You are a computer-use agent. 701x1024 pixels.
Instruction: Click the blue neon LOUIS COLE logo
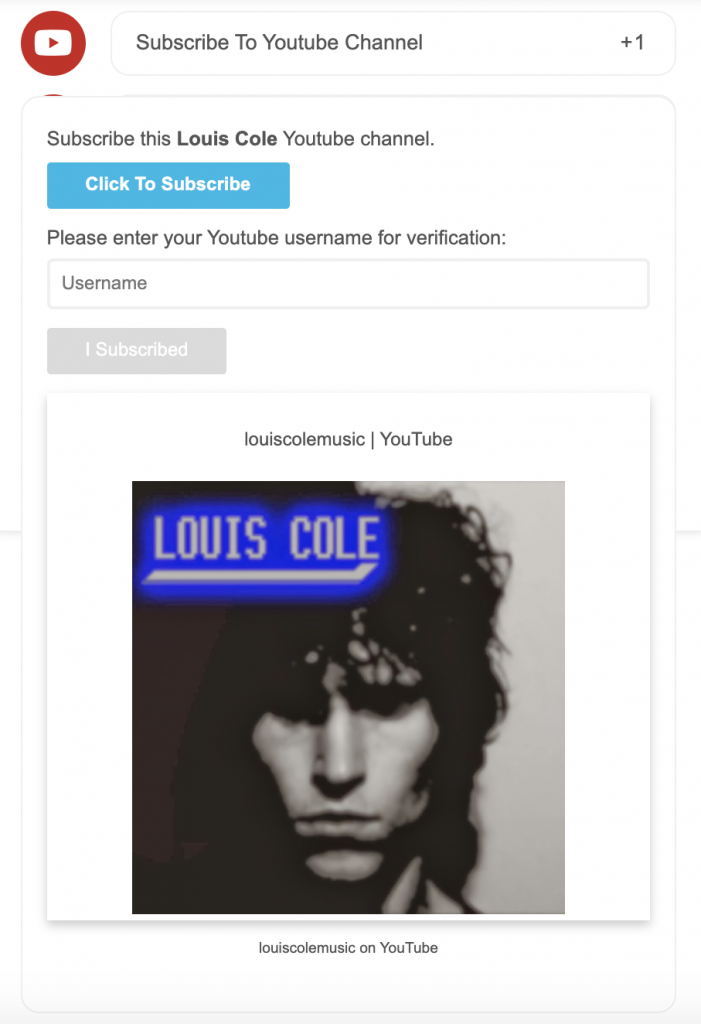(x=265, y=547)
